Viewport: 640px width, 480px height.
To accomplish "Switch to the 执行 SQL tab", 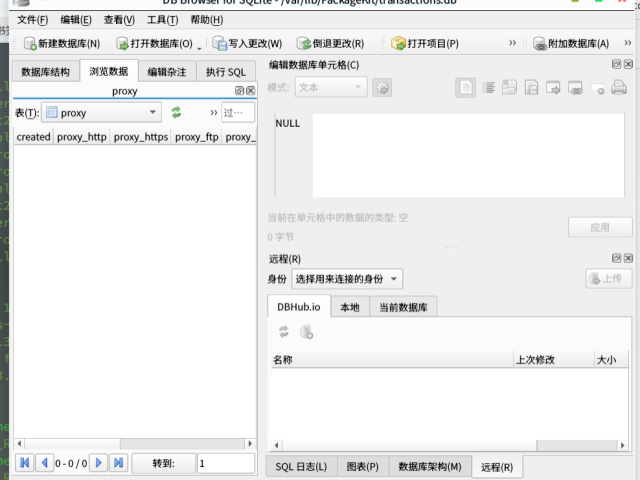I will [x=225, y=72].
